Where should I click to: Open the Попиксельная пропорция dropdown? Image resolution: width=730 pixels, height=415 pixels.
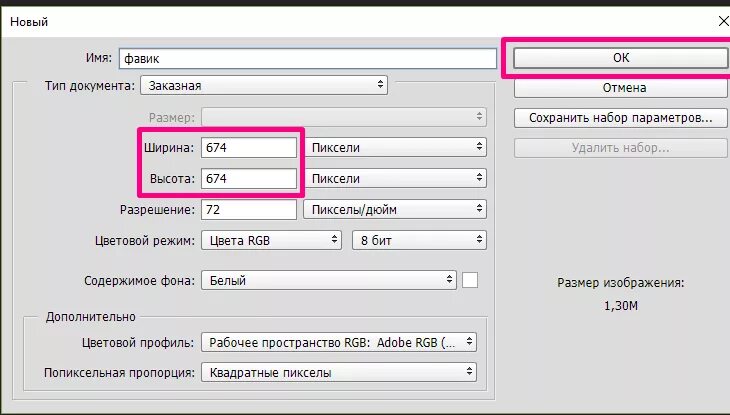click(339, 372)
